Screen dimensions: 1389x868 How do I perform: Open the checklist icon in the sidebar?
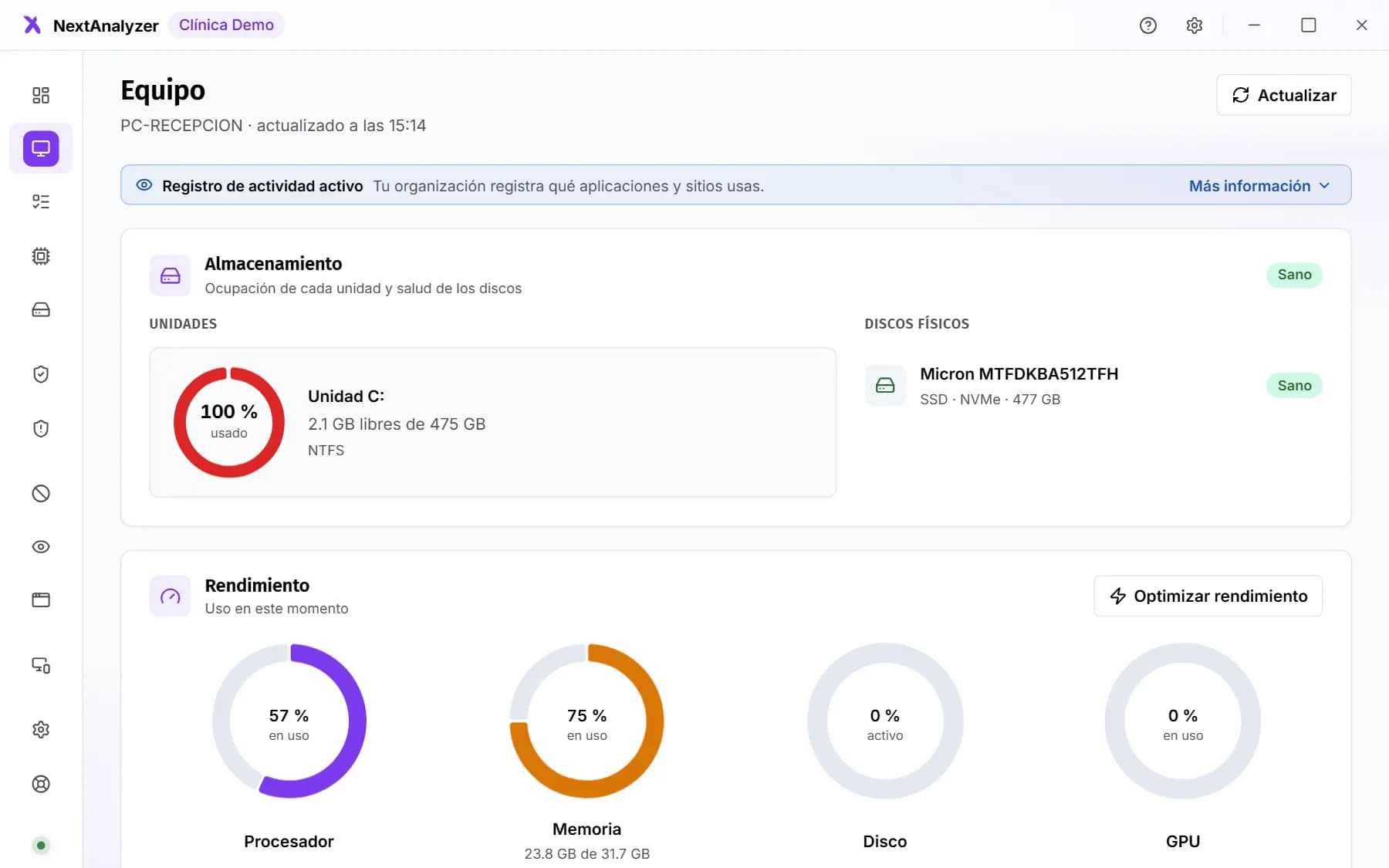pos(41,202)
